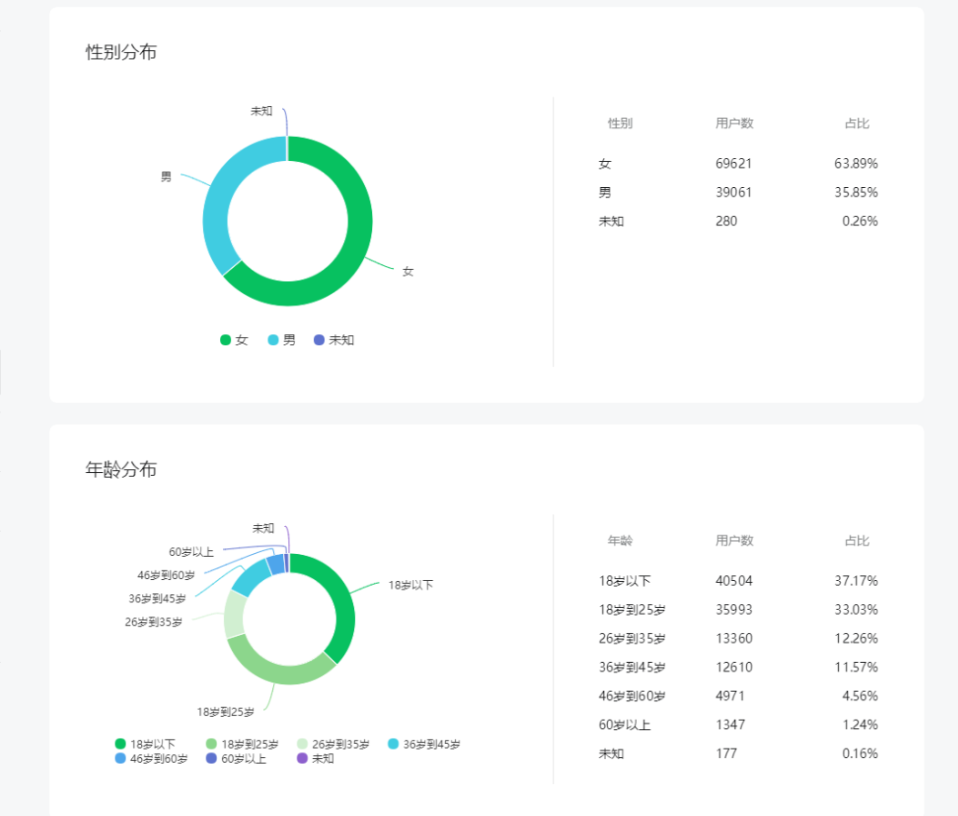Click the pale 26岁到35岁 donut segment
Viewport: 958px width, 816px height.
coord(234,614)
